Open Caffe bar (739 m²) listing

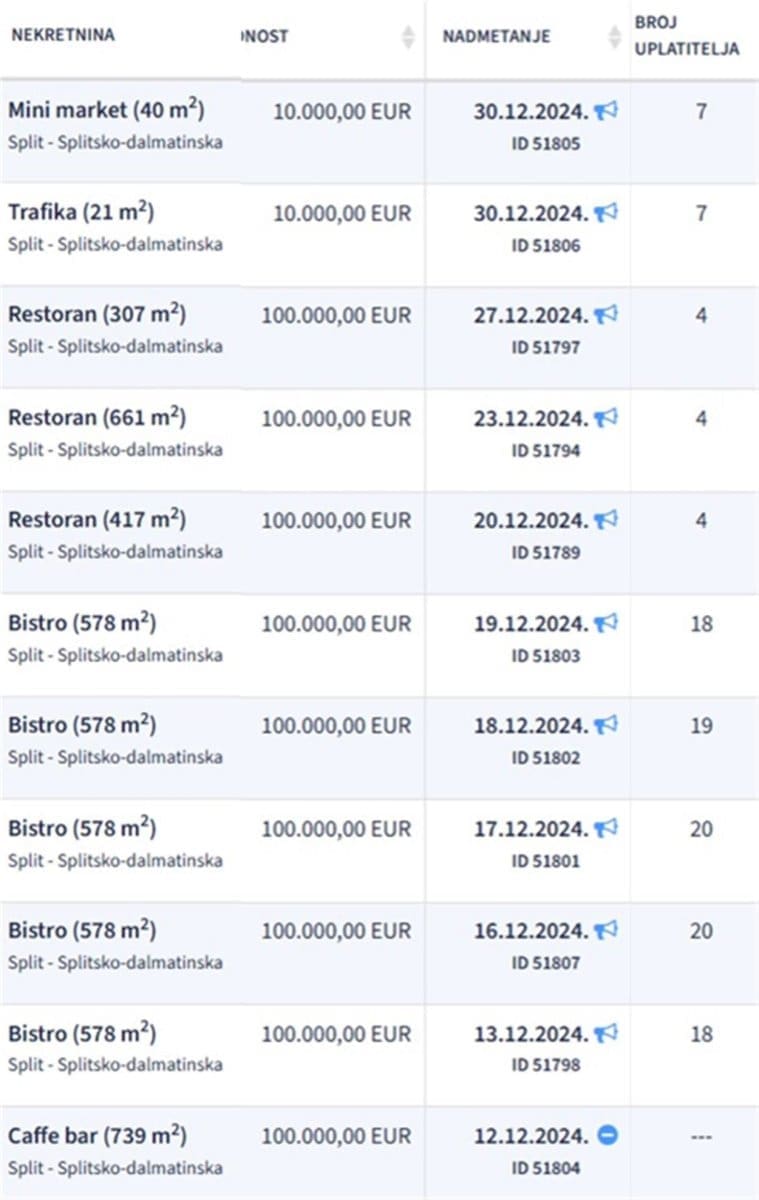tap(98, 1136)
